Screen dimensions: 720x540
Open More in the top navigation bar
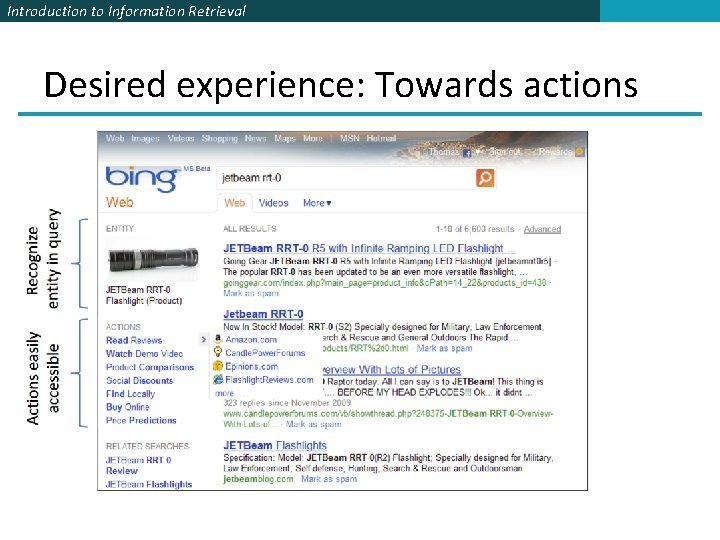point(313,138)
